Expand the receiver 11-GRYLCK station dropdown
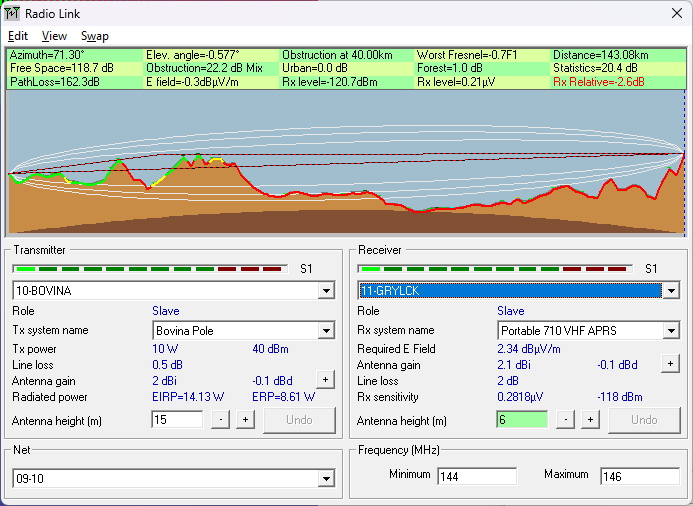693x506 pixels. (x=671, y=291)
